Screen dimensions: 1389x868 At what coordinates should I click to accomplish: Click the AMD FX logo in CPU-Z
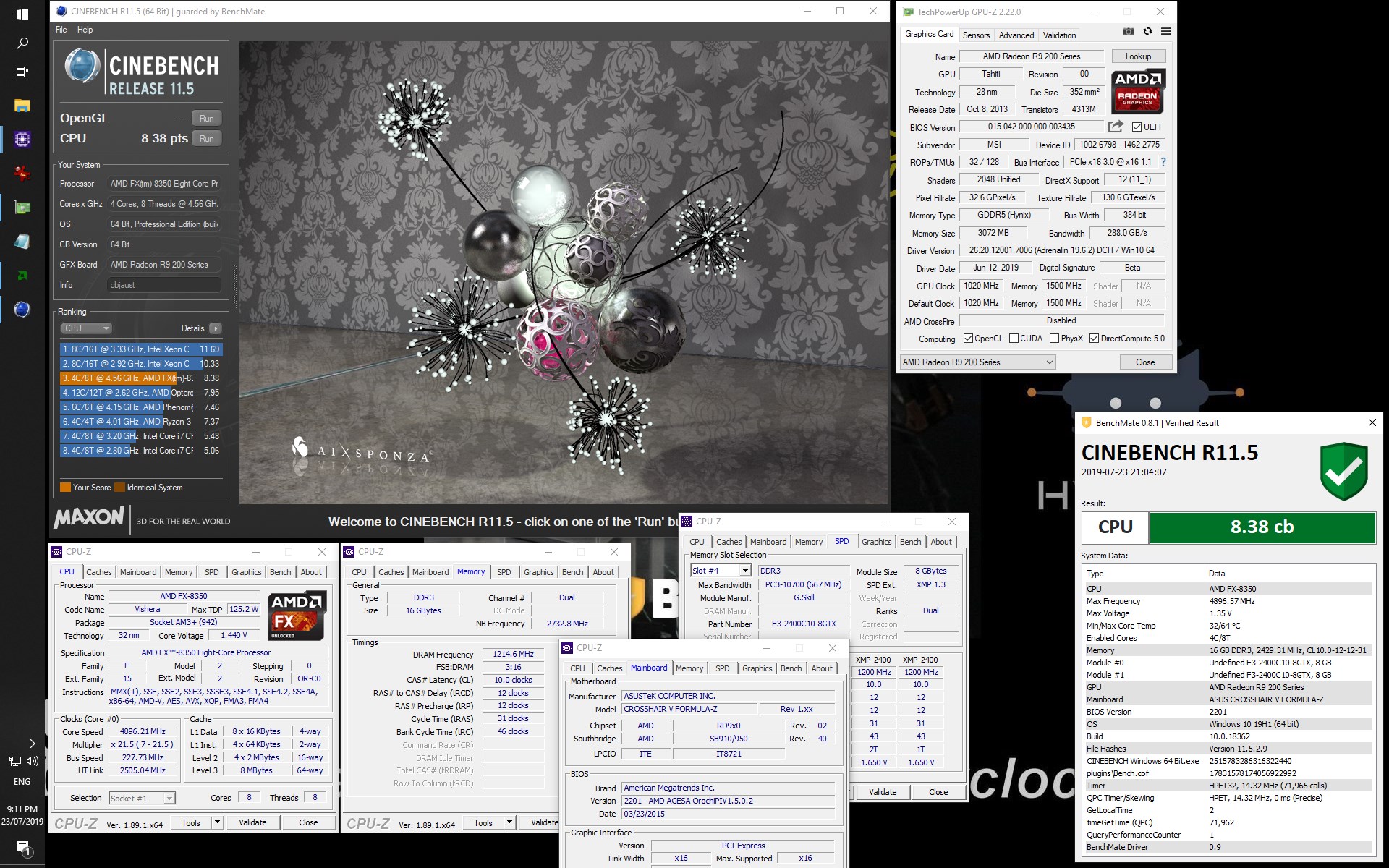(297, 615)
